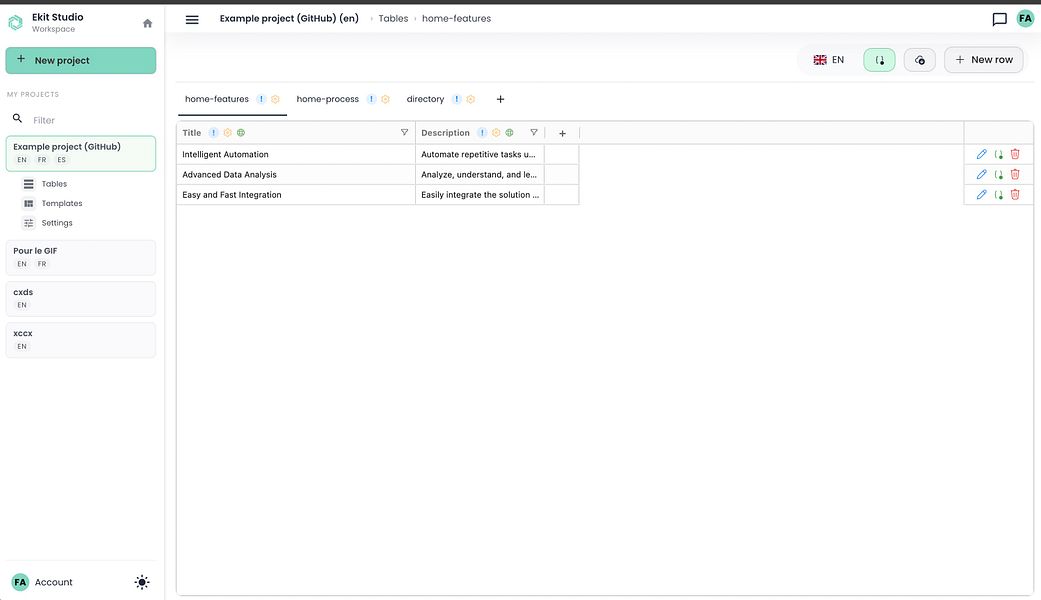Click the green JSON braces toolbar button
The image size is (1041, 600).
(879, 60)
